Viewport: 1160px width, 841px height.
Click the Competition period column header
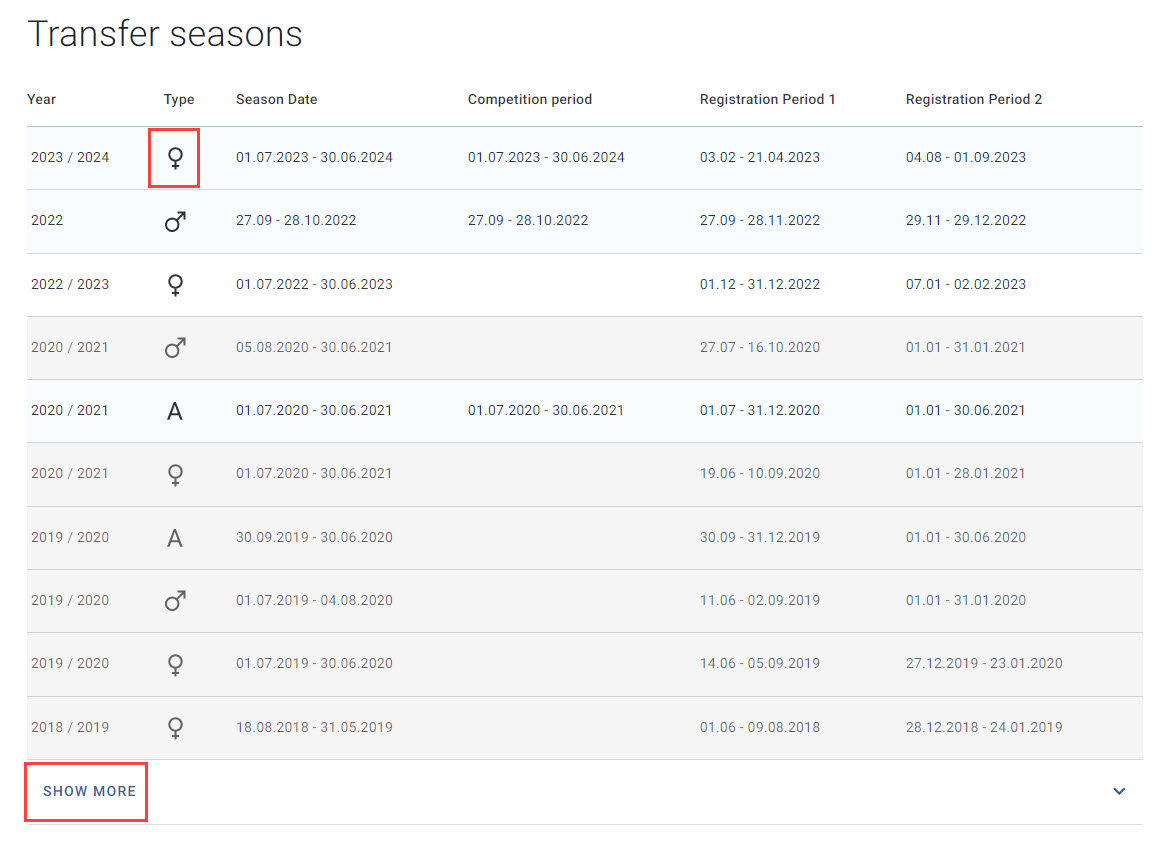coord(530,99)
